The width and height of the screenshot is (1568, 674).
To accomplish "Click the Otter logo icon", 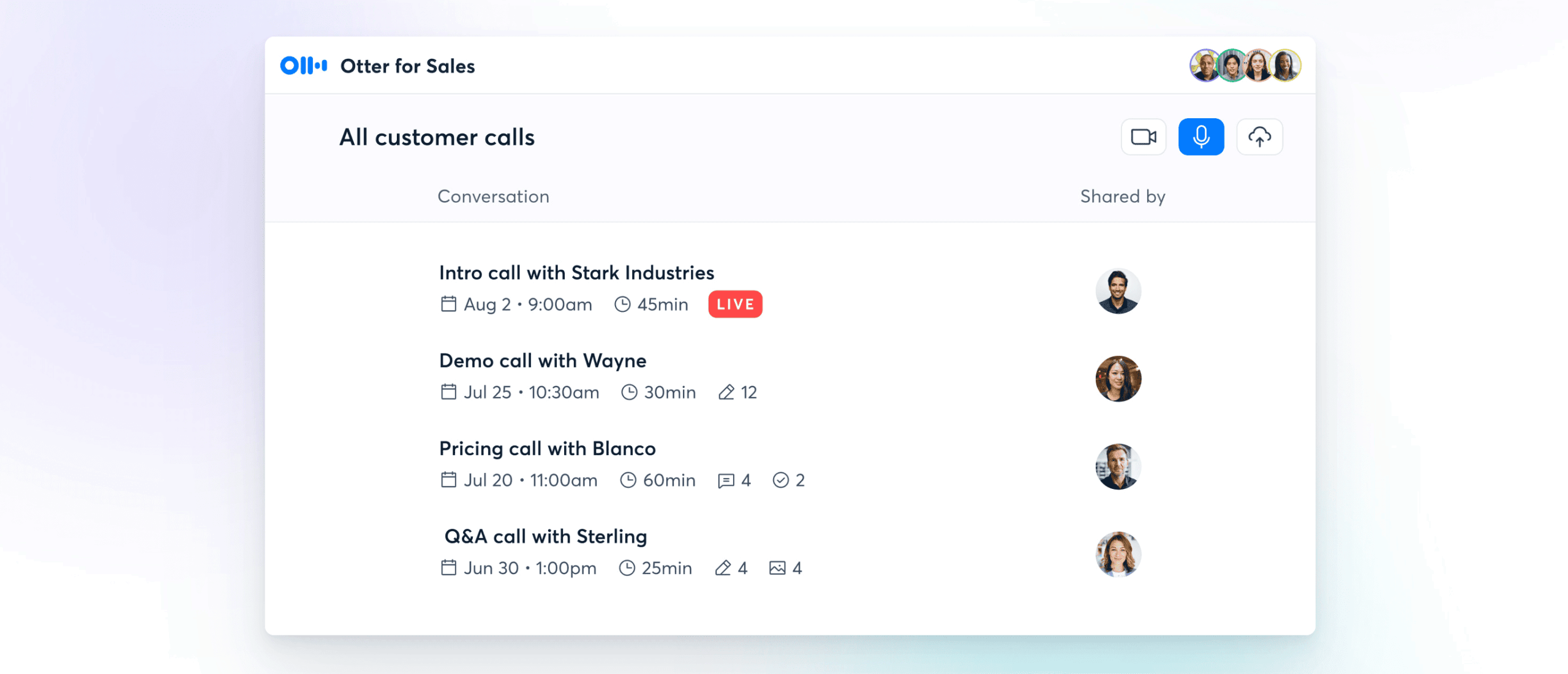I will click(304, 66).
